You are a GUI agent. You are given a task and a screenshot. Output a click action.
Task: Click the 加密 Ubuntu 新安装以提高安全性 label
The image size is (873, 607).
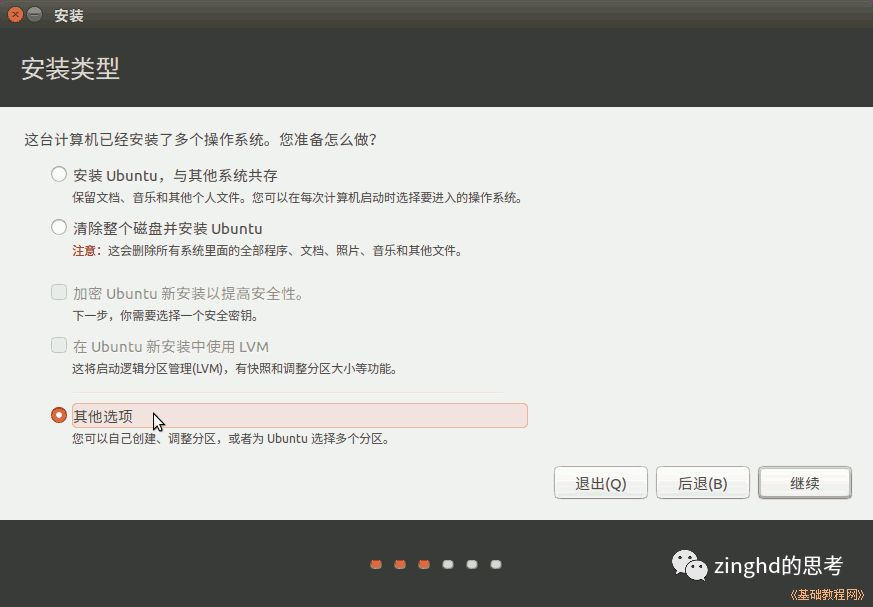pos(188,293)
